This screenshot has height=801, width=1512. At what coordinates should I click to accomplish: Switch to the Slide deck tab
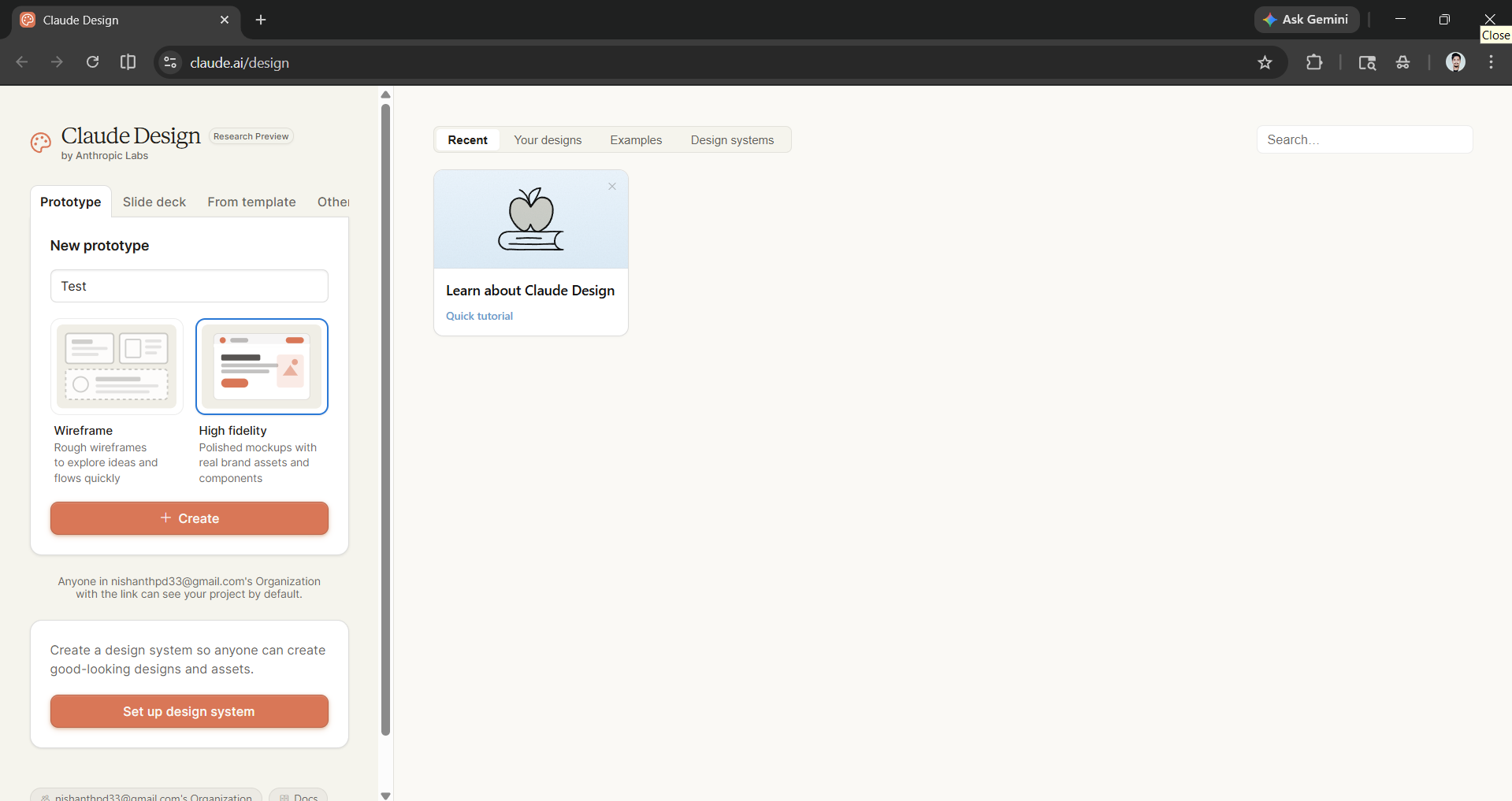point(154,202)
